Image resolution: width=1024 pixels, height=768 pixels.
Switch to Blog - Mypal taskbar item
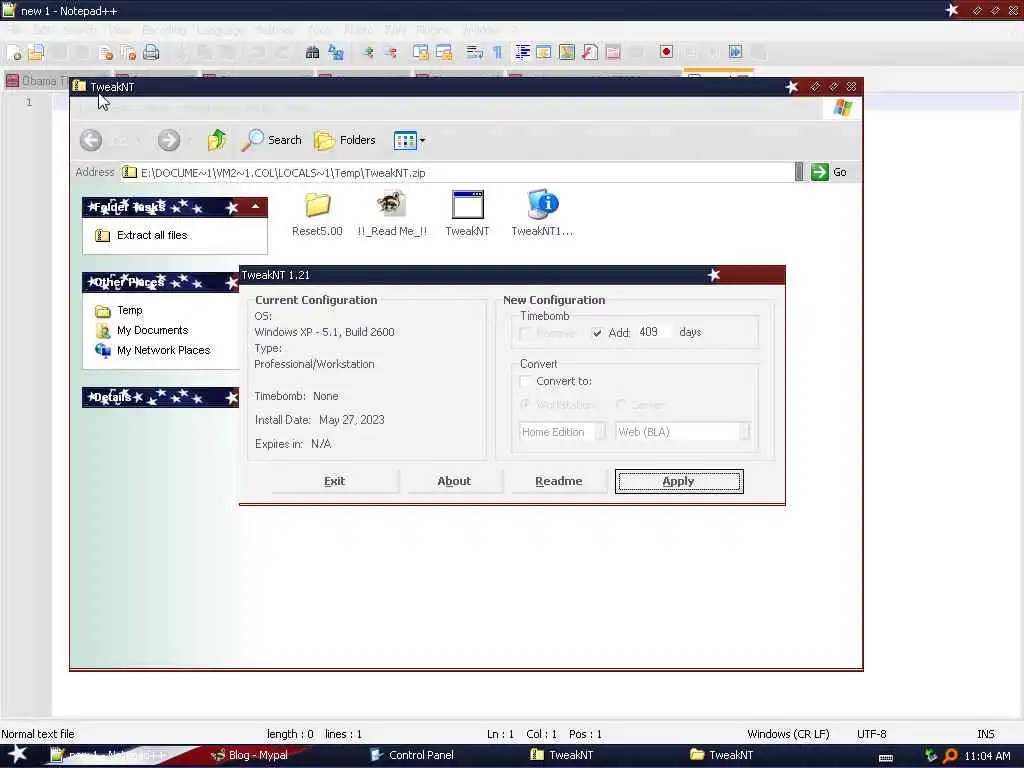258,755
